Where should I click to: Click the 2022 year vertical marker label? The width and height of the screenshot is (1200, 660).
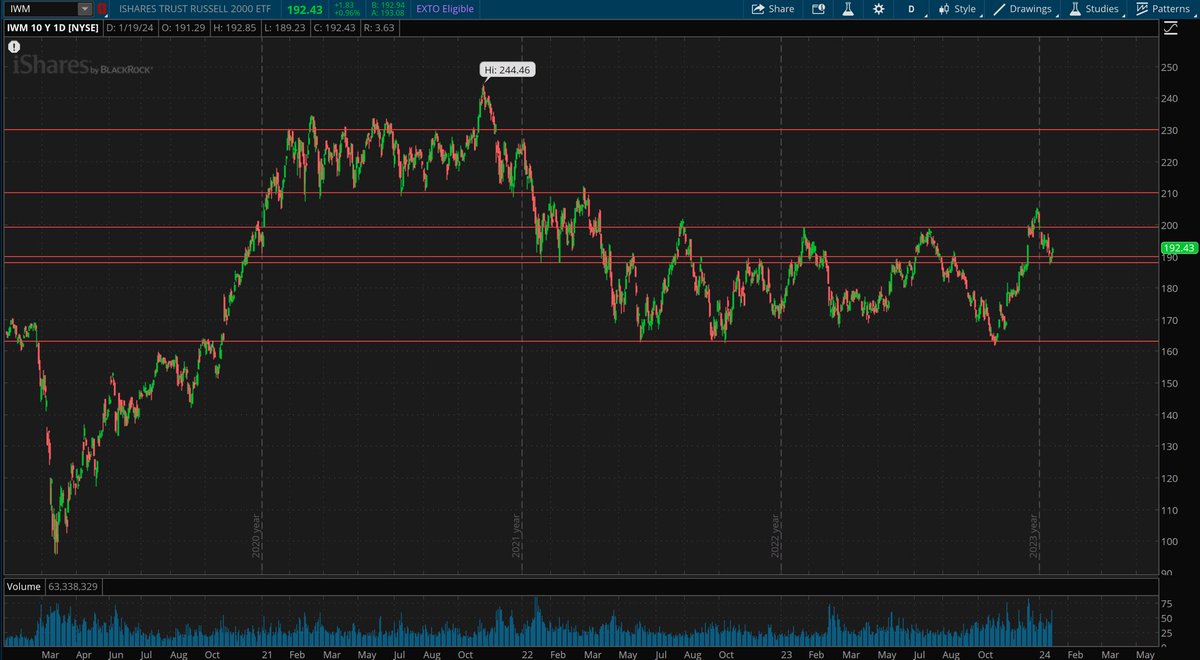(x=776, y=537)
